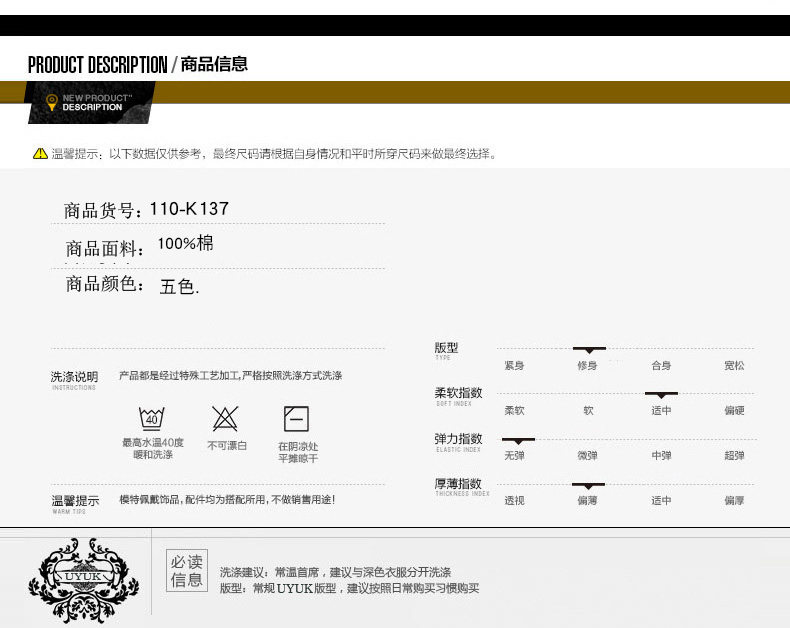This screenshot has width=790, height=628.
Task: Click the 柔软 softness option text
Action: 514,410
